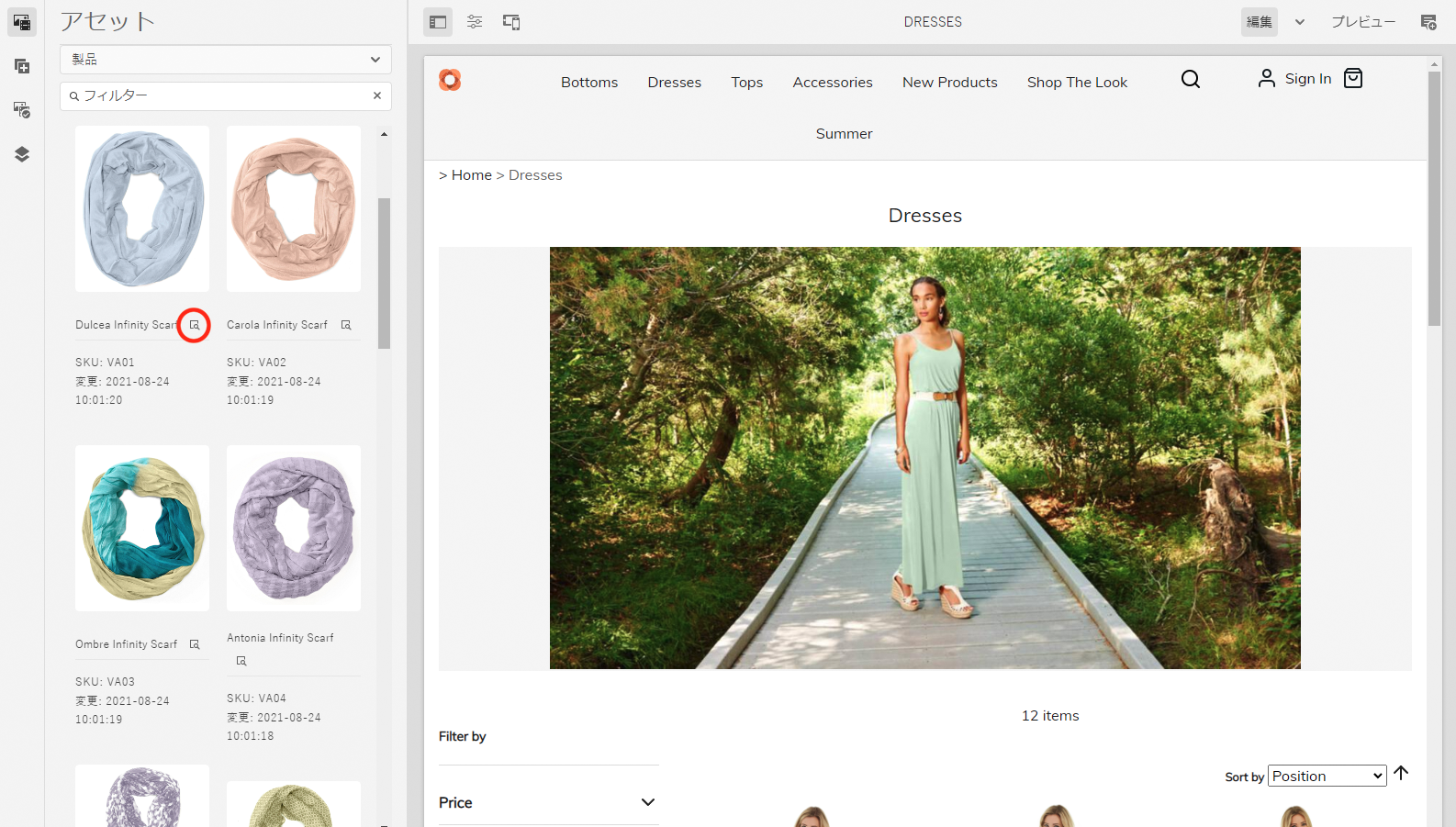Open Antonia Infinity Scarf product details icon

click(x=241, y=661)
